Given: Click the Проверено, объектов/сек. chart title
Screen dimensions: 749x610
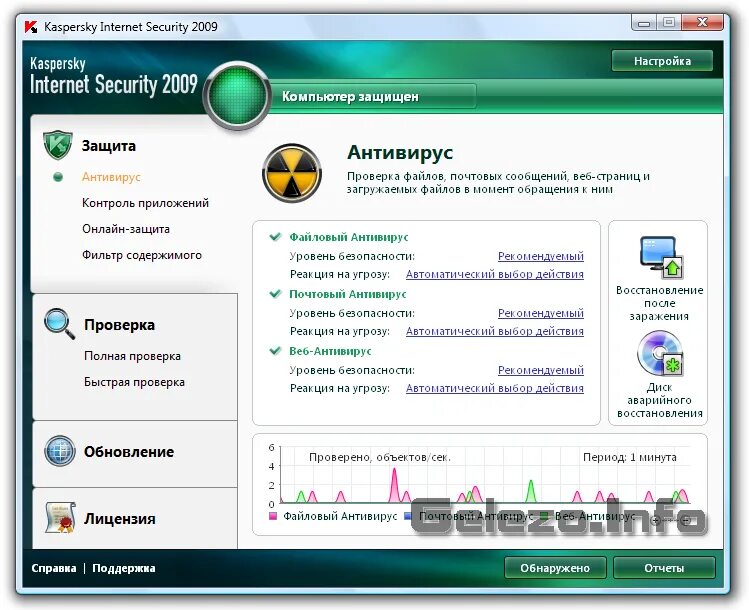Looking at the screenshot, I should (x=380, y=457).
